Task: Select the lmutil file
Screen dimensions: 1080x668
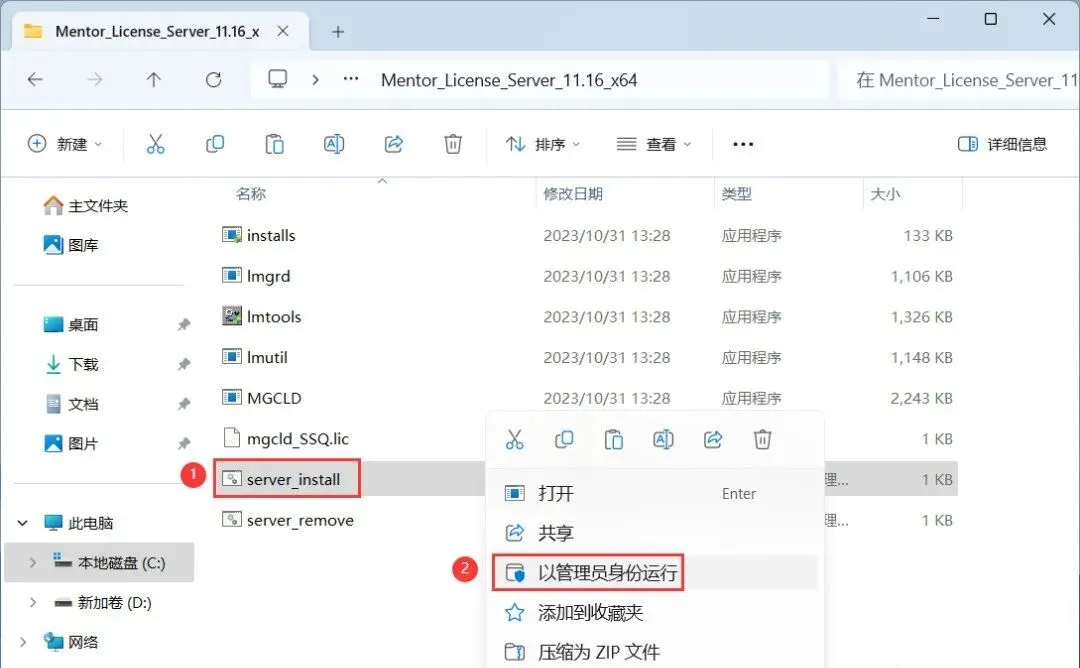Action: click(254, 357)
